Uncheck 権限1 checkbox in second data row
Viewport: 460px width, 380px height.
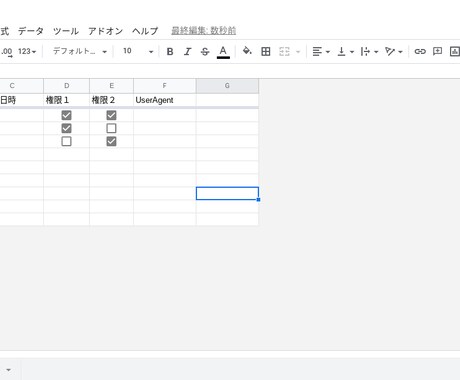[66, 128]
